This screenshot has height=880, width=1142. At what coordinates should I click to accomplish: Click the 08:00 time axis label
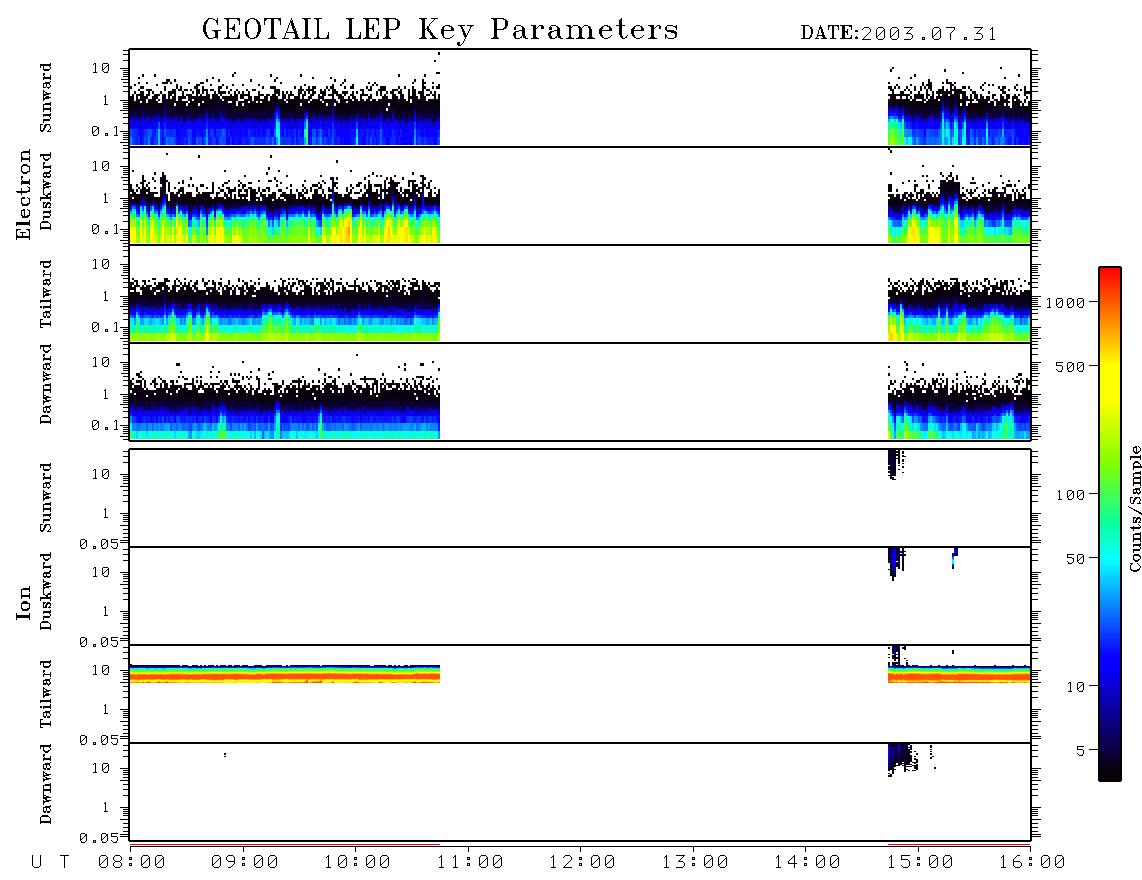pos(132,863)
